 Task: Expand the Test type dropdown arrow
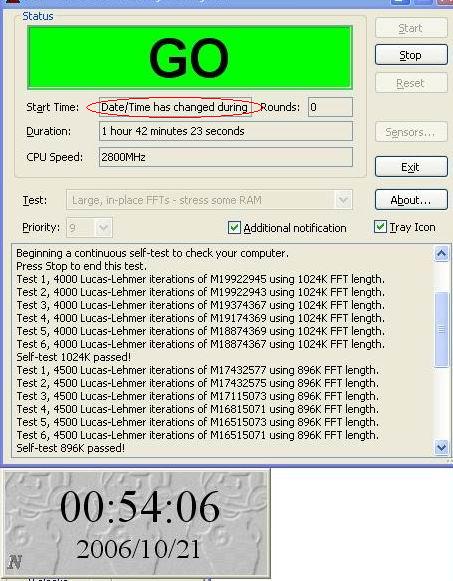(x=343, y=200)
